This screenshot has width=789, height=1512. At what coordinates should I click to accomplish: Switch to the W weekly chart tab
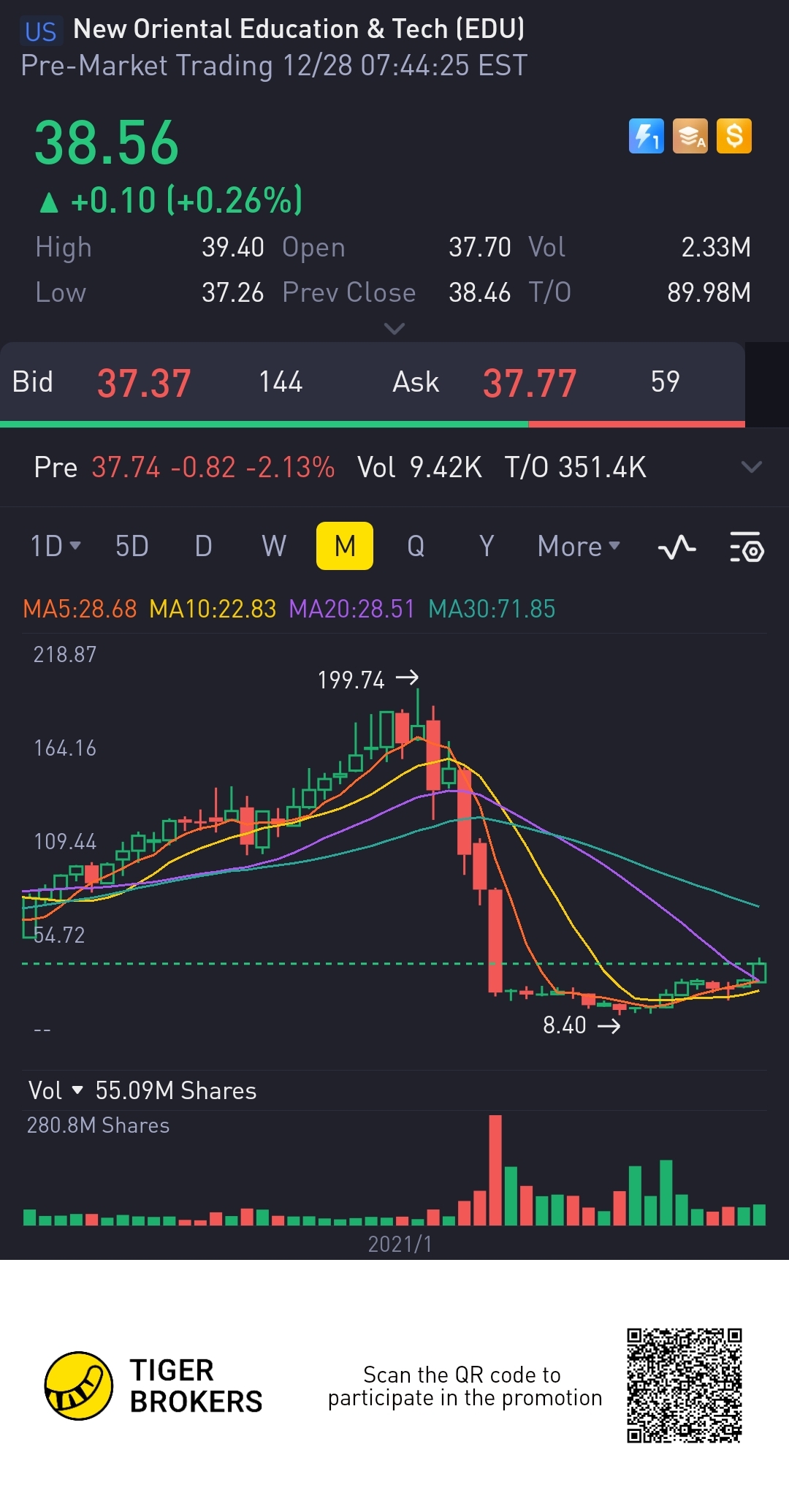[274, 546]
